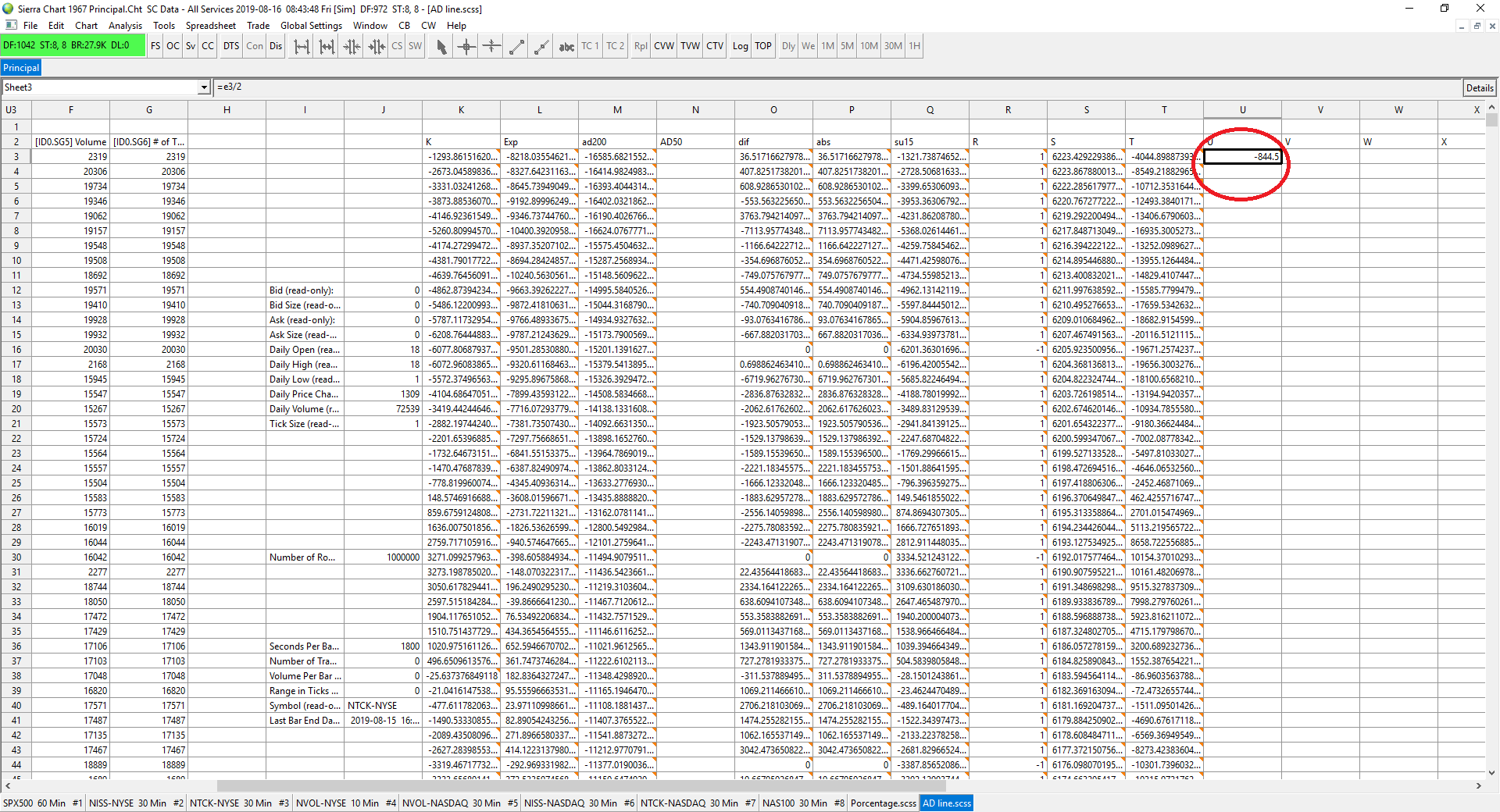Screen dimensions: 1500x812
Task: Click the DTS toolbar button
Action: (x=231, y=46)
